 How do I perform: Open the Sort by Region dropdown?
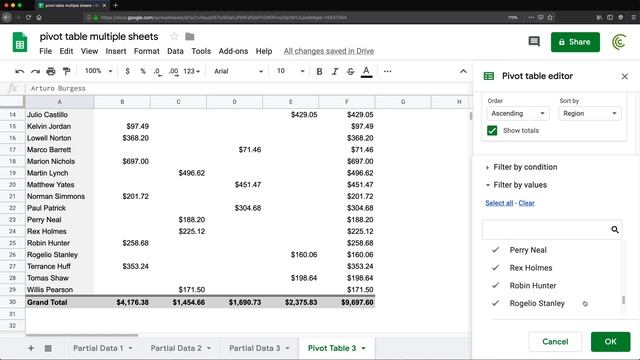tap(590, 113)
